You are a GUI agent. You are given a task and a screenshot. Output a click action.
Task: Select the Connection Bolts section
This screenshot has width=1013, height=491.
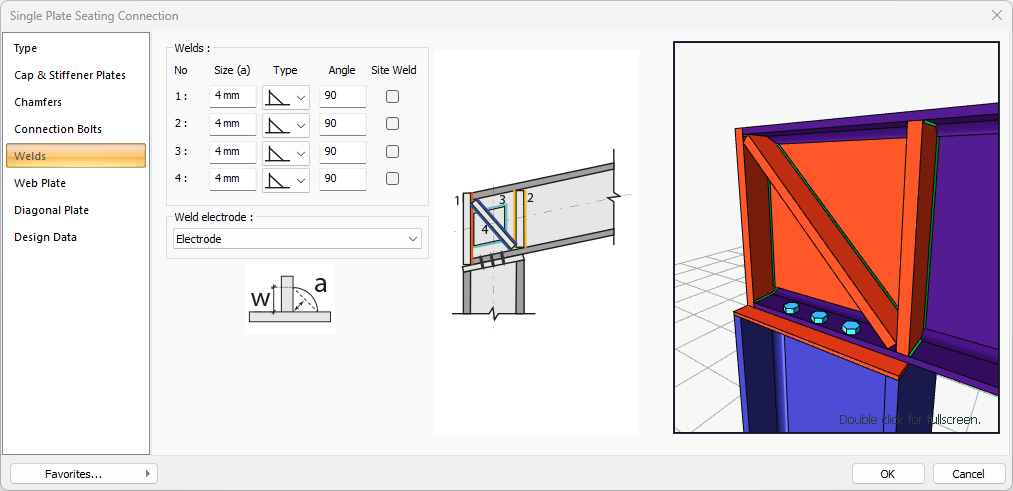[x=76, y=129]
